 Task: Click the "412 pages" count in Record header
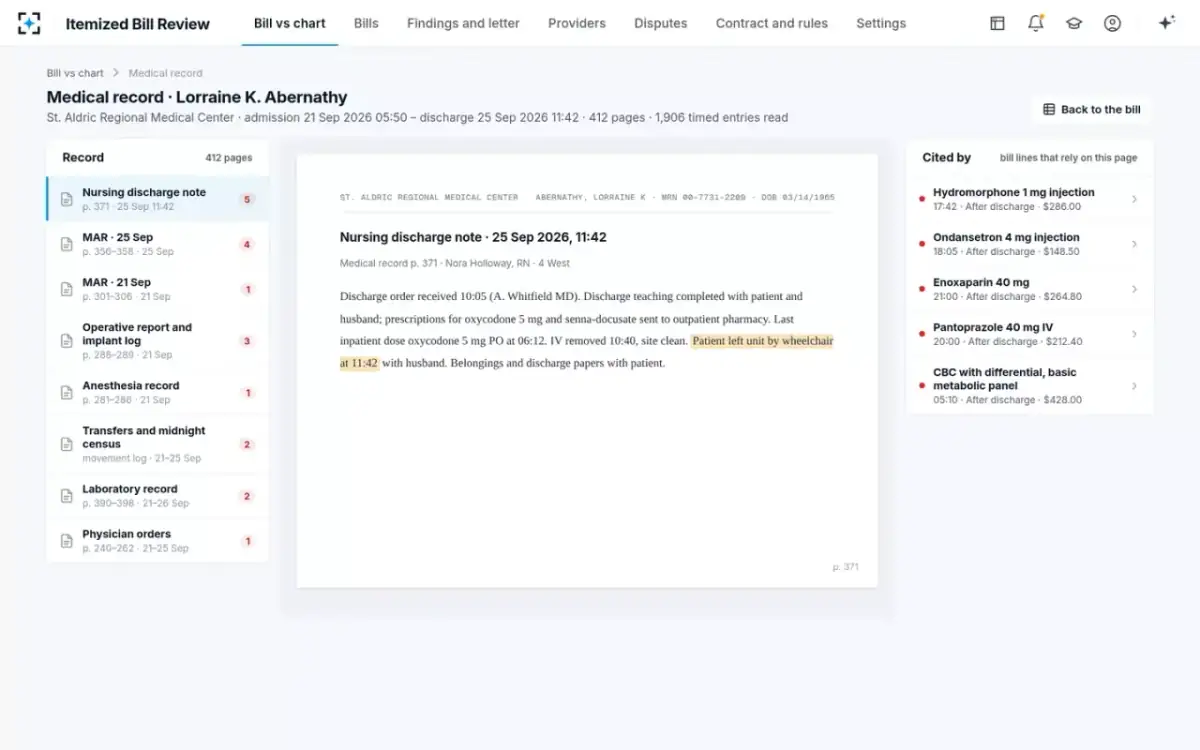tap(229, 158)
